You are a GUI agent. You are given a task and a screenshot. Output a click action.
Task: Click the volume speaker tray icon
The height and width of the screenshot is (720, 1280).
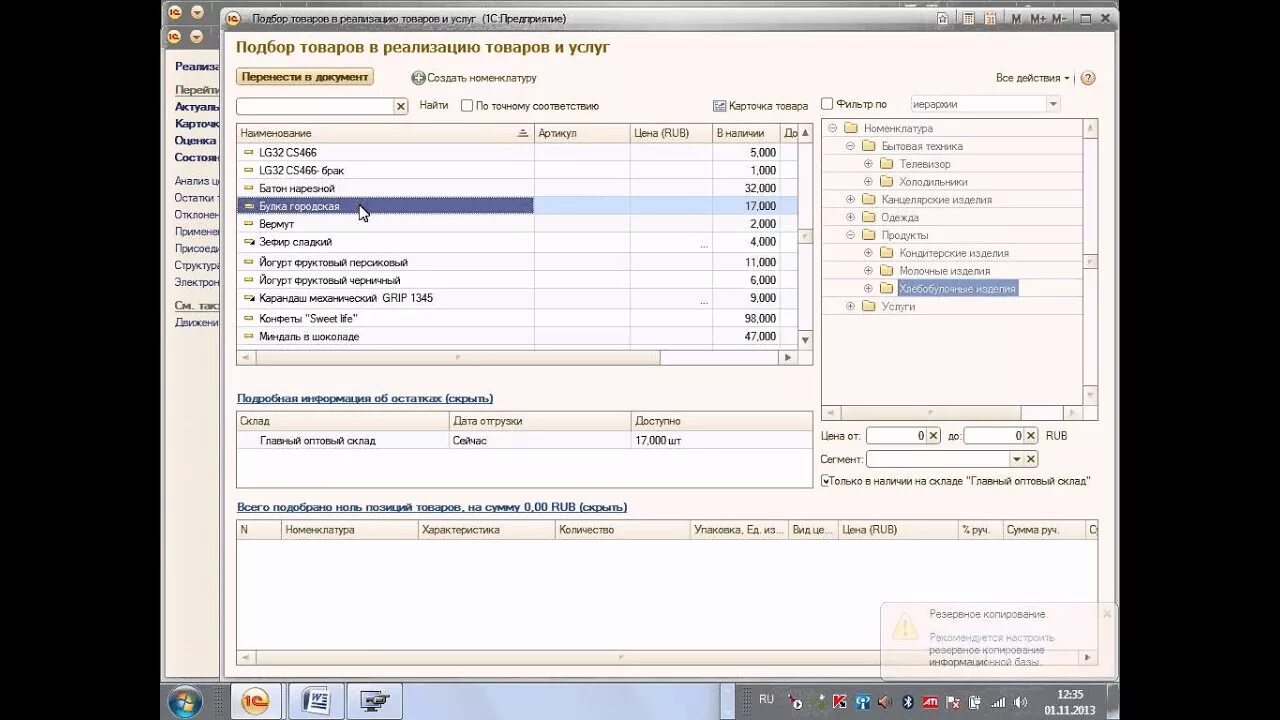coord(1018,702)
